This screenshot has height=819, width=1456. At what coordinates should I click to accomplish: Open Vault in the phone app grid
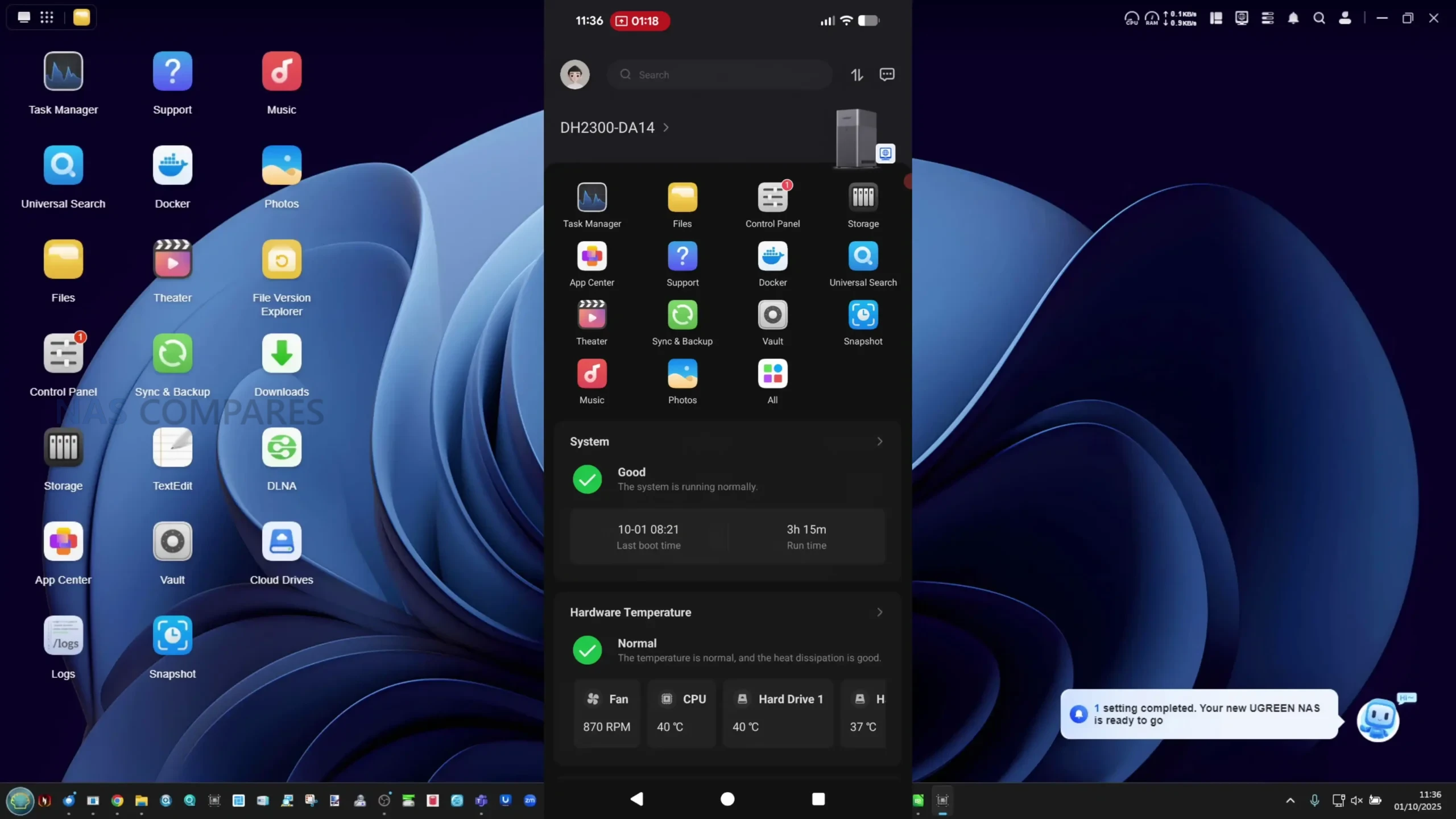[772, 315]
